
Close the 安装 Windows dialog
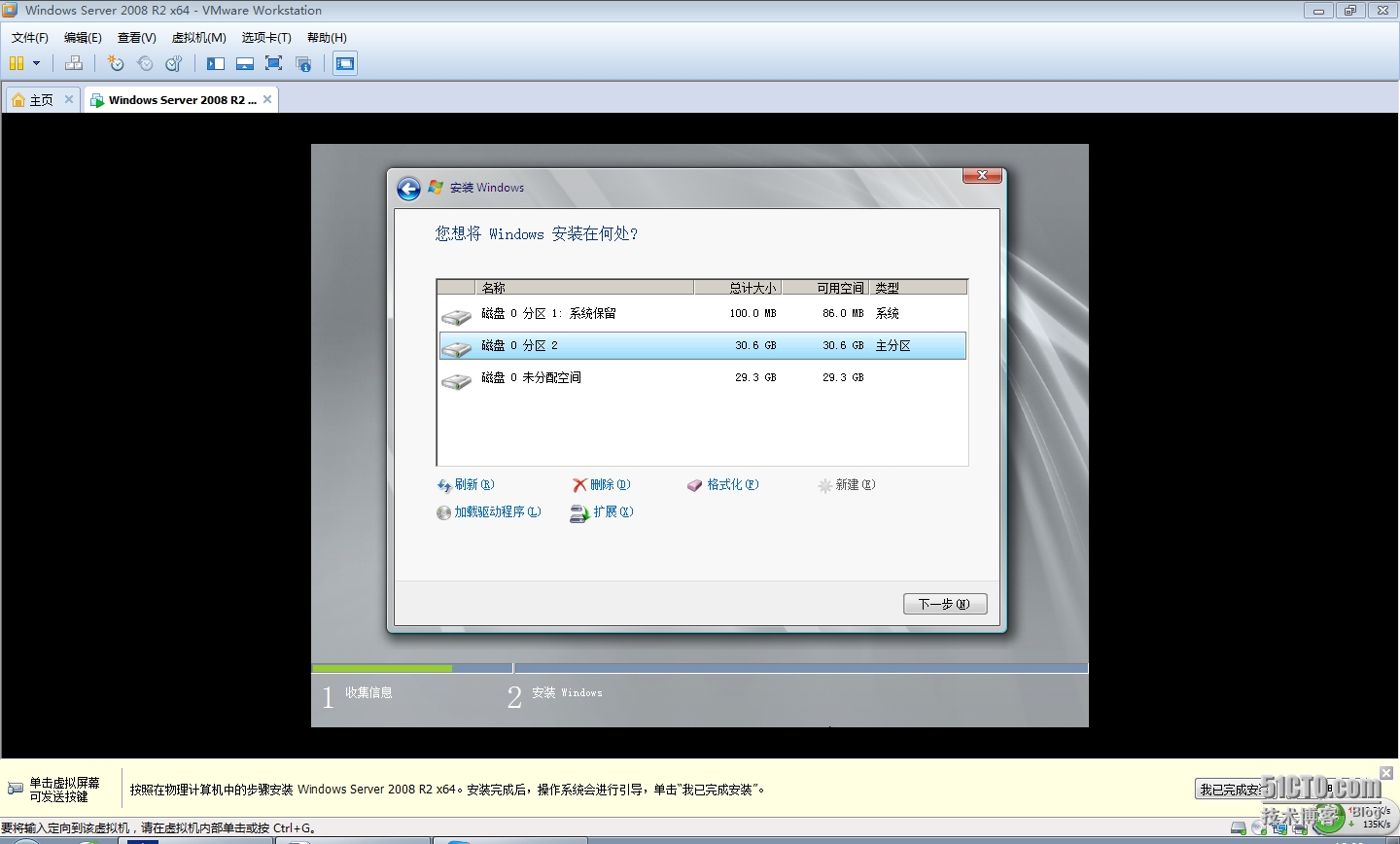[x=983, y=175]
